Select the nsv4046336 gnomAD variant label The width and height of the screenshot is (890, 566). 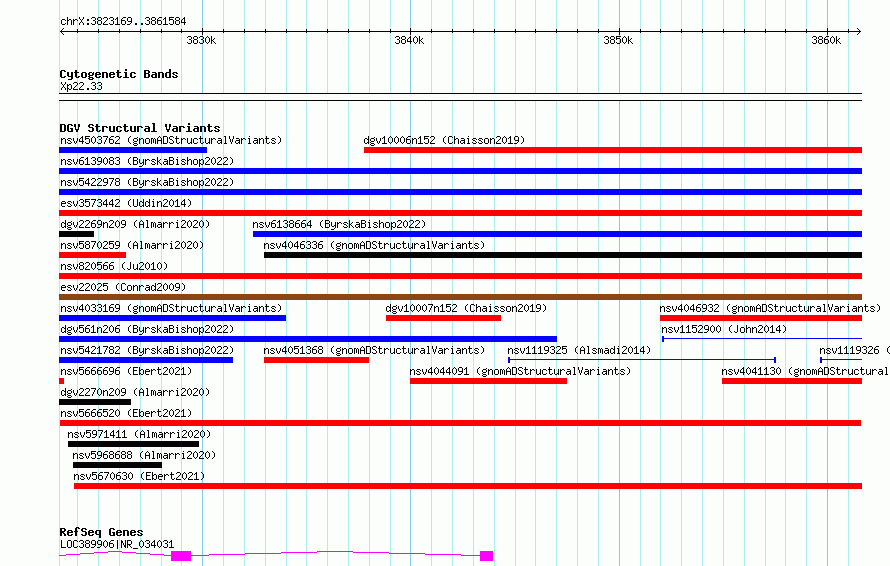pyautogui.click(x=374, y=245)
